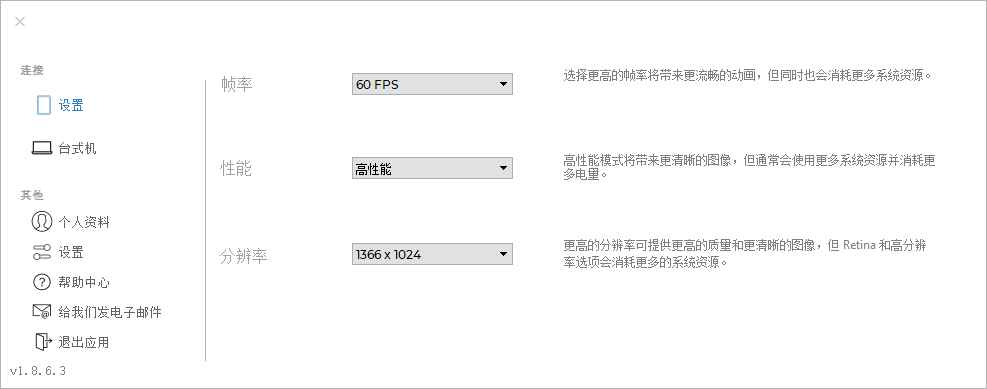Open the 分辨率 1366 x 1024 dropdown
This screenshot has height=389, width=987.
(x=432, y=254)
